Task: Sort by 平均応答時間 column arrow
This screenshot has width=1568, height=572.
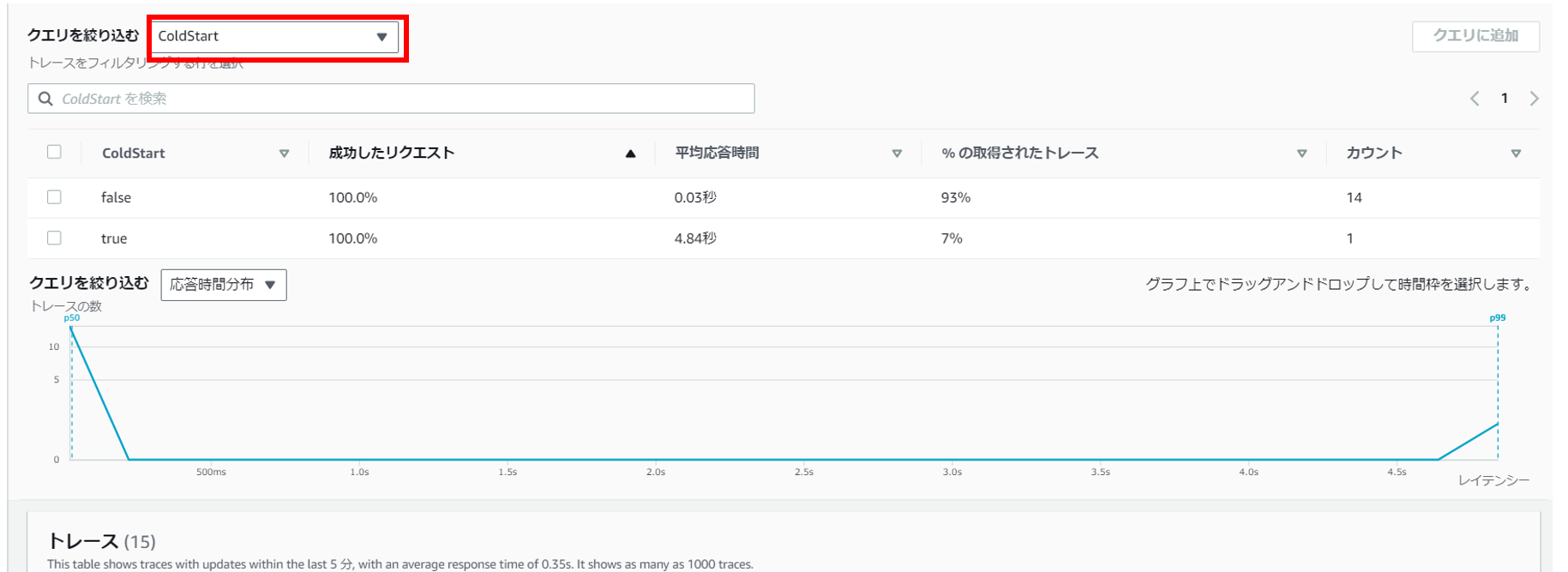Action: pos(897,154)
